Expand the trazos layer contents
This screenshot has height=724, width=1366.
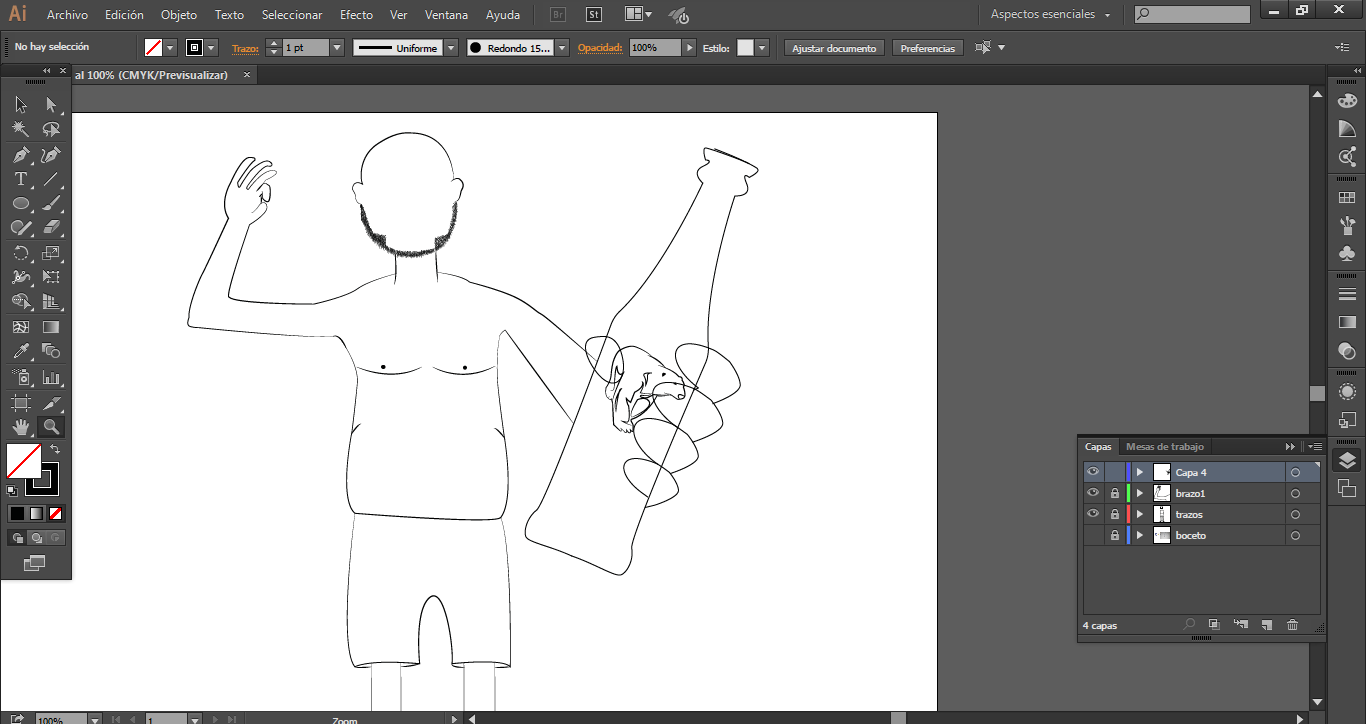pos(1140,514)
